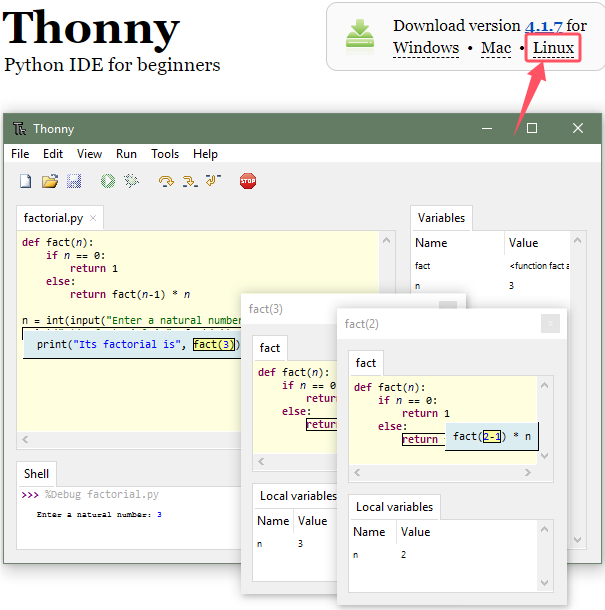Click the Thonny logo in title bar
The height and width of the screenshot is (610, 605).
[x=19, y=128]
